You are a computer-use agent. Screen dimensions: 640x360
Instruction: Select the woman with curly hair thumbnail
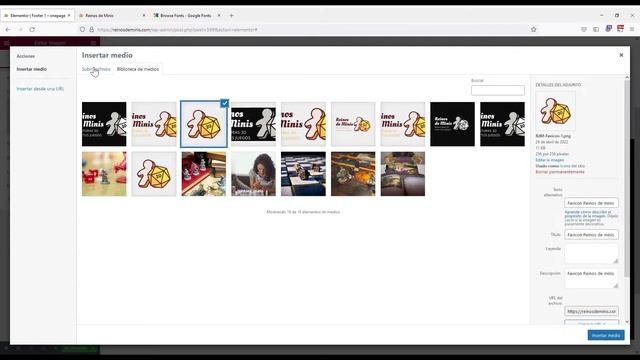click(253, 174)
